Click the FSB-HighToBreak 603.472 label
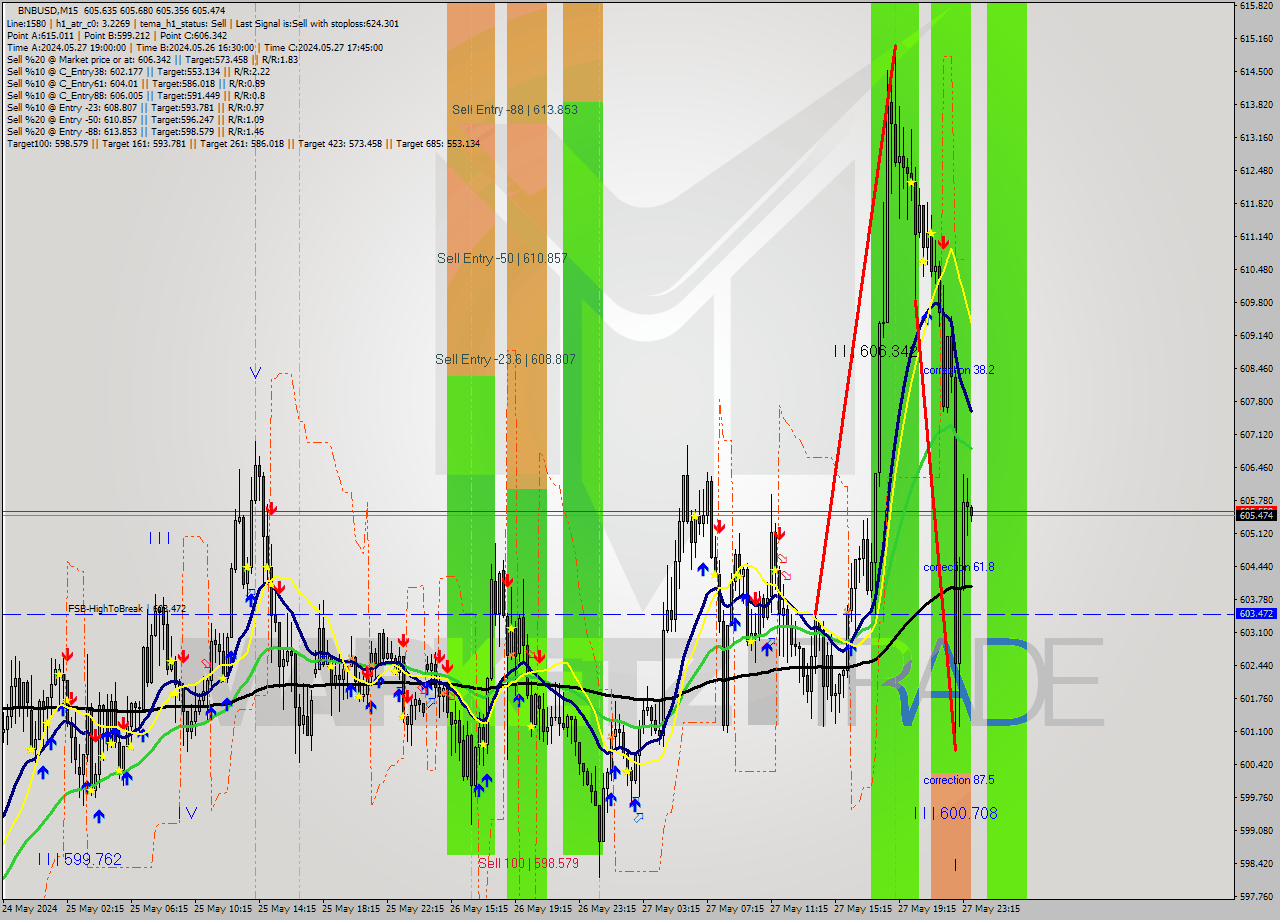Viewport: 1280px width, 920px height. click(x=127, y=608)
